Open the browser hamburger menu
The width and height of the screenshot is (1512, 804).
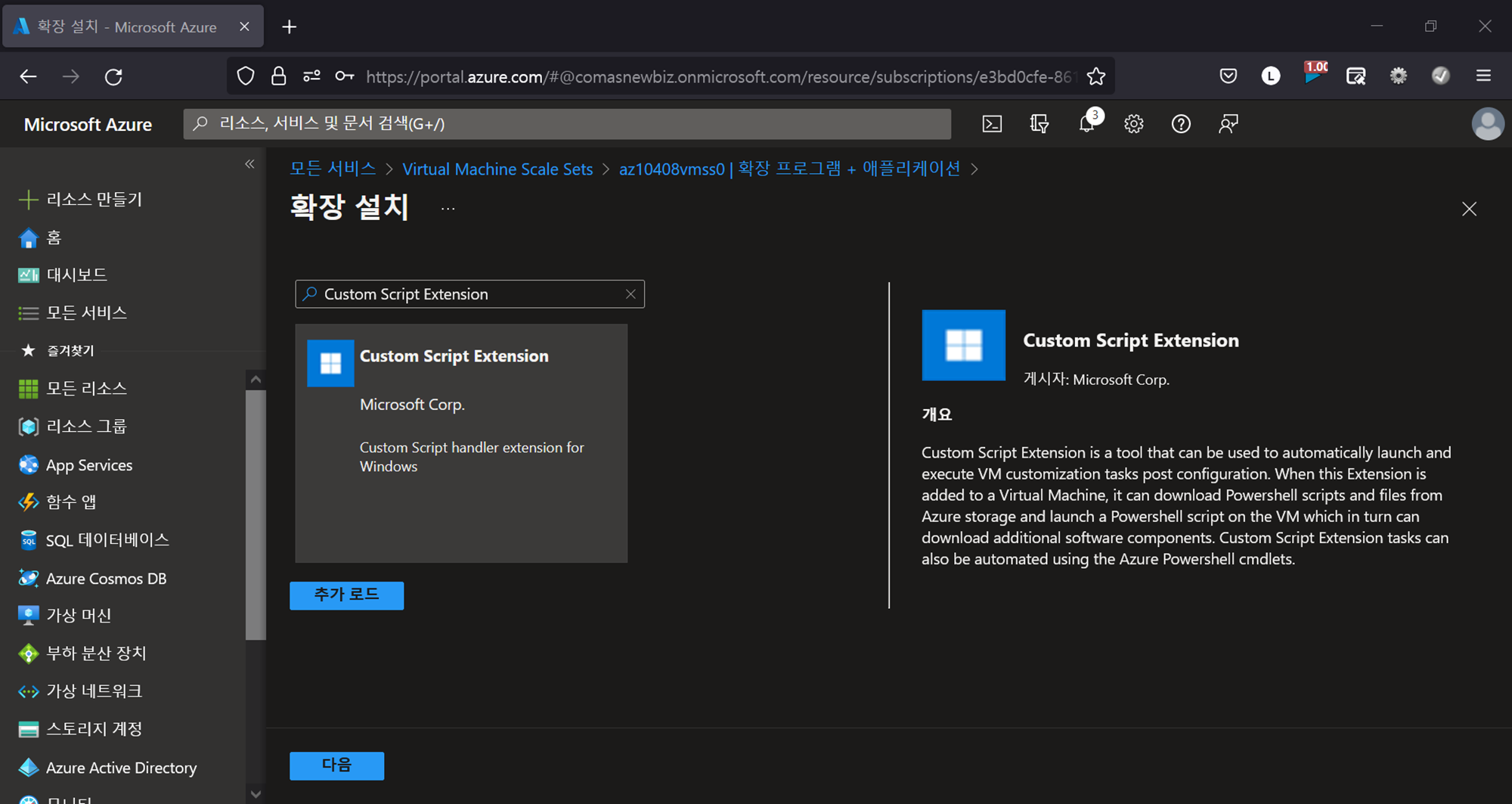[x=1483, y=76]
